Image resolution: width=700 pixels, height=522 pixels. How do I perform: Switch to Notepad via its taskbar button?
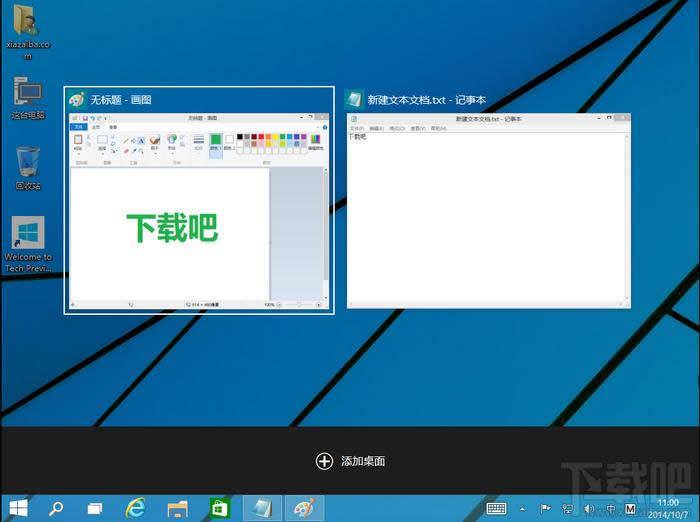coord(258,508)
